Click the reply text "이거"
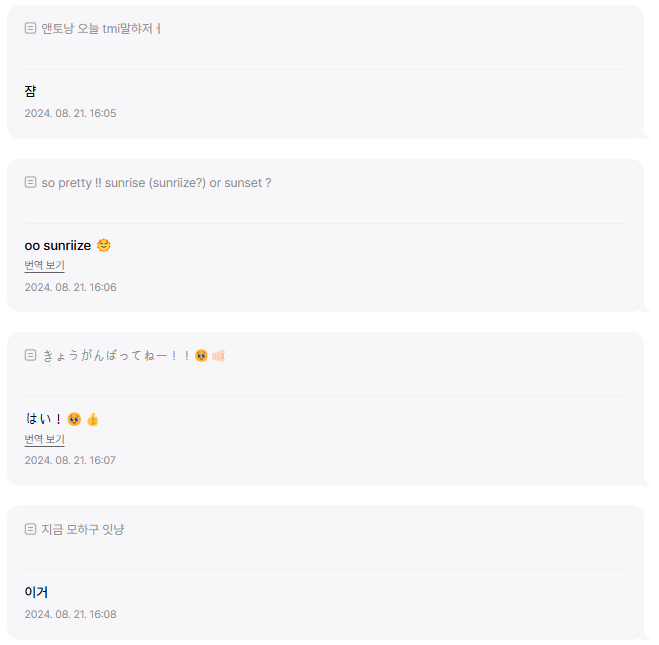This screenshot has height=645, width=659. pyautogui.click(x=36, y=592)
